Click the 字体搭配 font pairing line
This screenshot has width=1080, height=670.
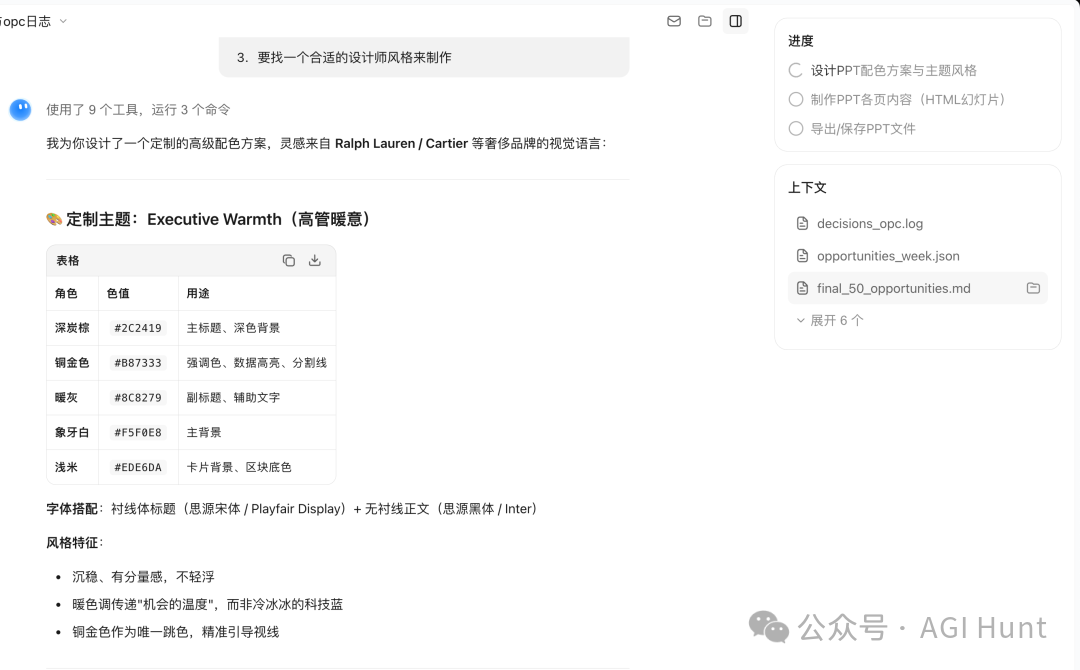[293, 509]
